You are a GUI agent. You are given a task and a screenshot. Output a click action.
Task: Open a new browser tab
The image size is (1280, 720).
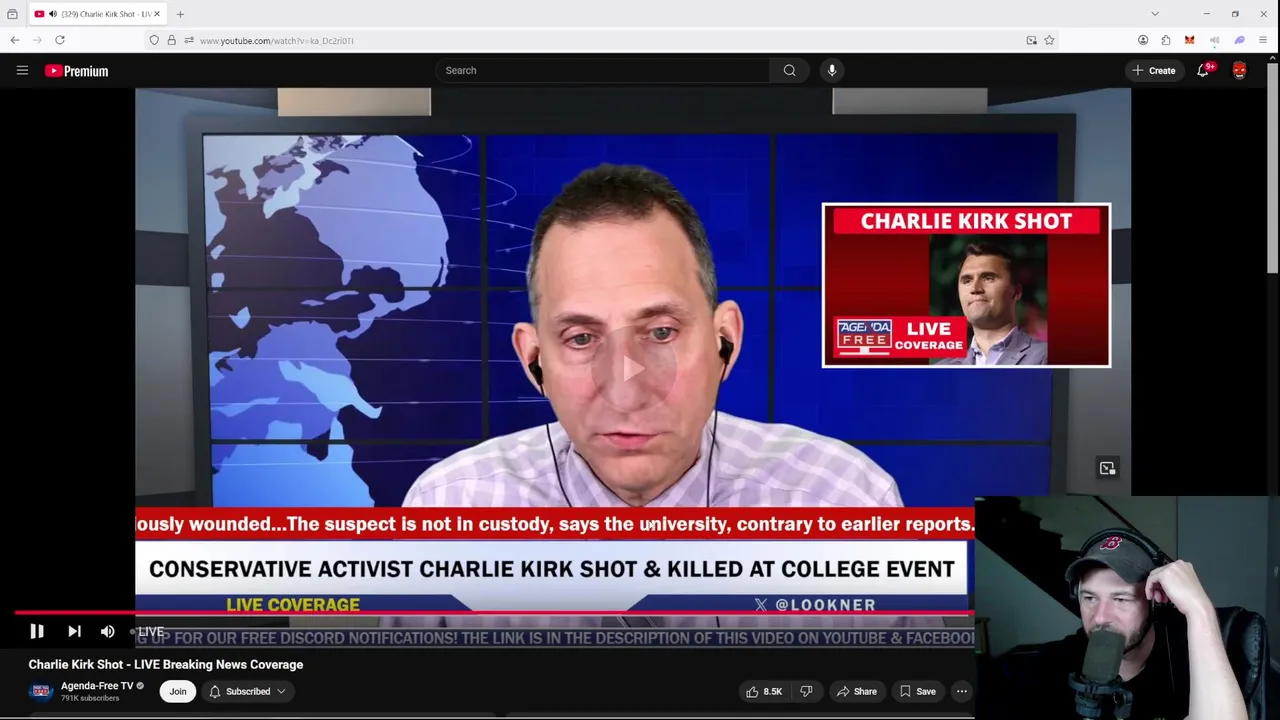(x=180, y=14)
